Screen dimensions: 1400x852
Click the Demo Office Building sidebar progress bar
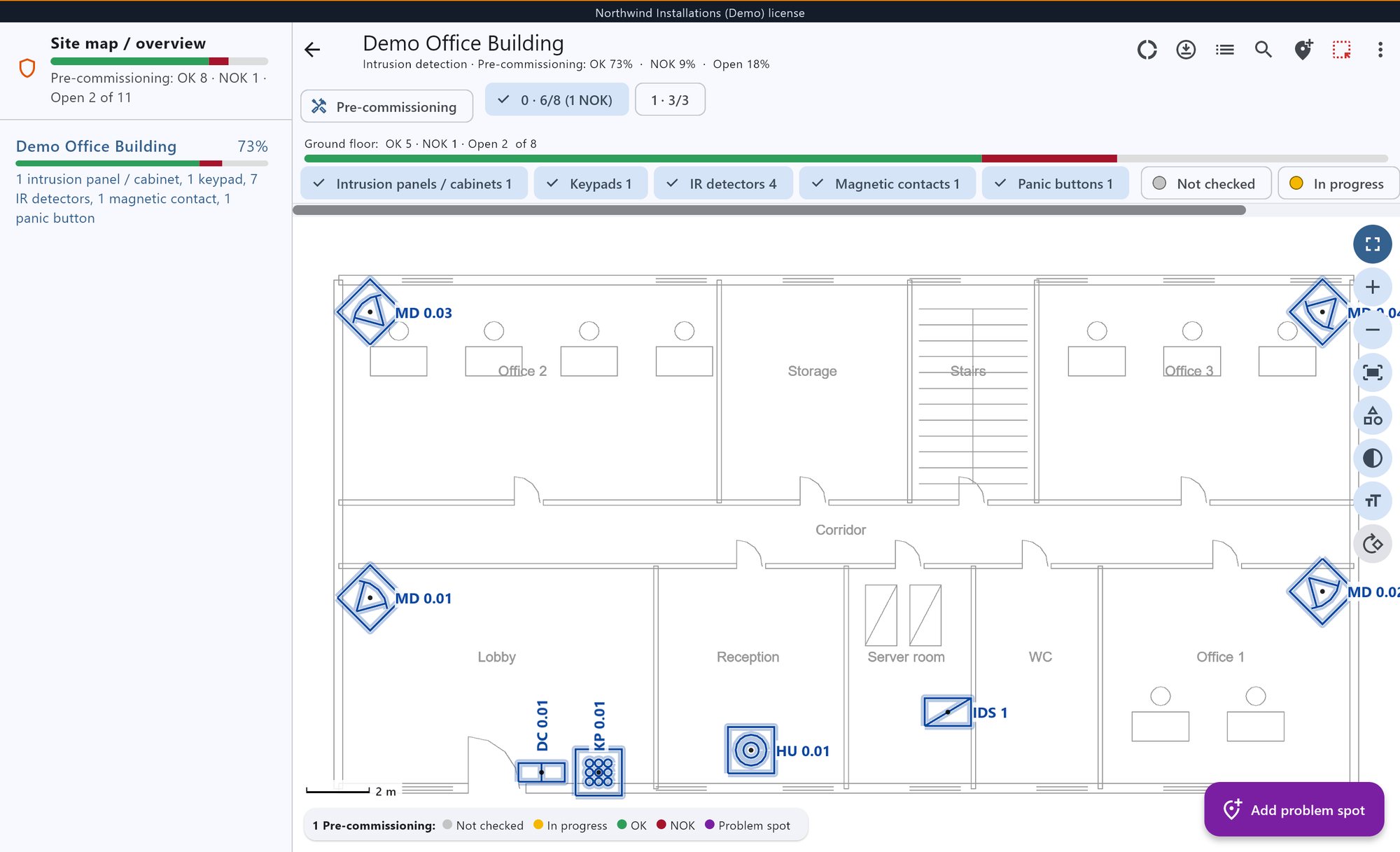pyautogui.click(x=141, y=164)
